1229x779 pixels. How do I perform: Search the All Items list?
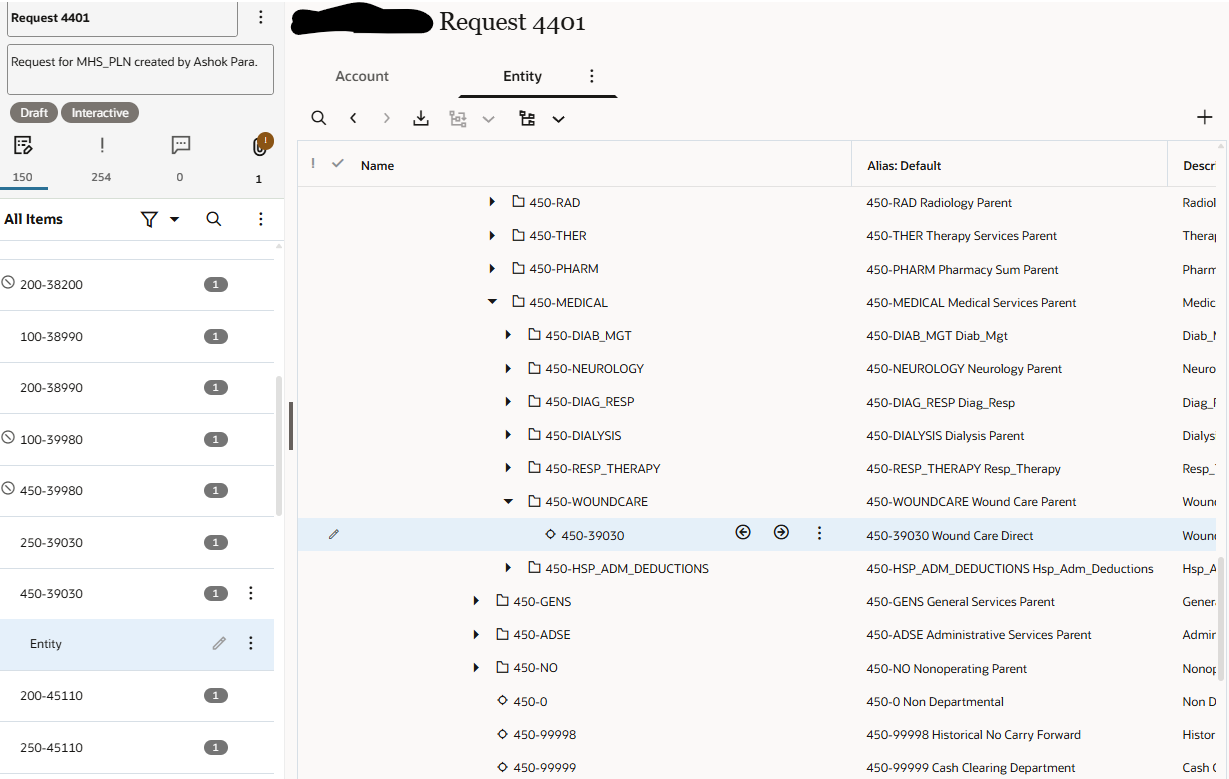pyautogui.click(x=214, y=219)
